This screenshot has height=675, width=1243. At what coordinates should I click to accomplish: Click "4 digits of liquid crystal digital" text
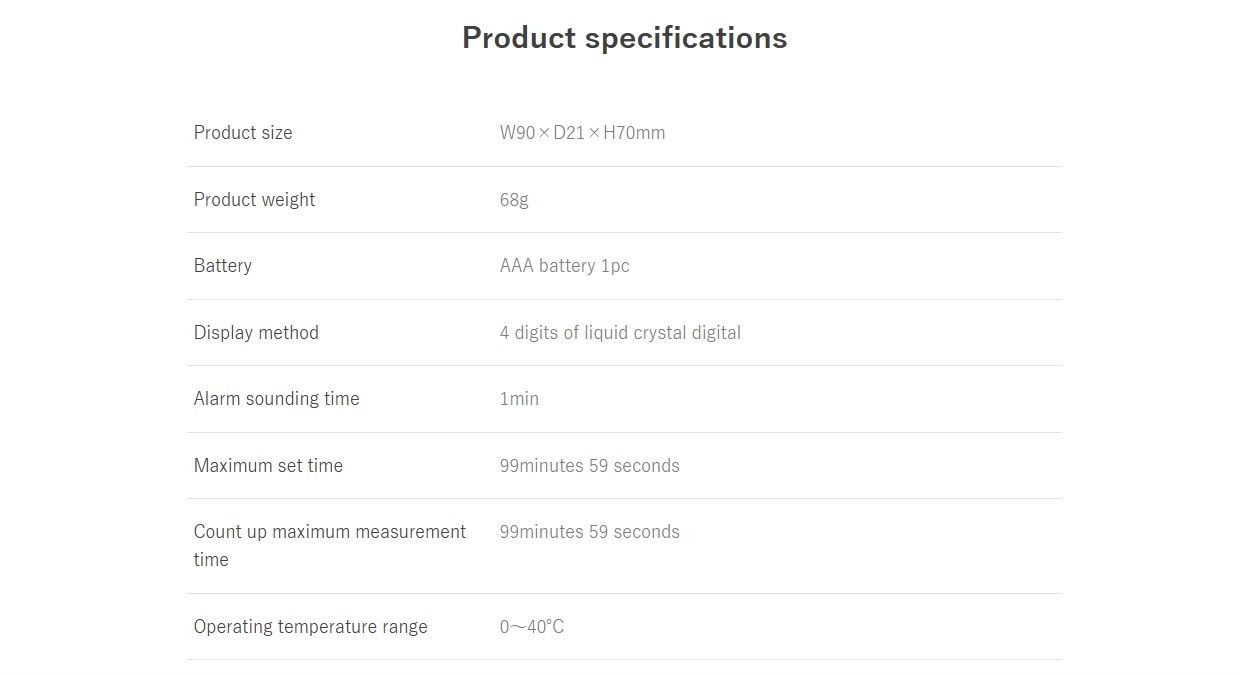(620, 333)
